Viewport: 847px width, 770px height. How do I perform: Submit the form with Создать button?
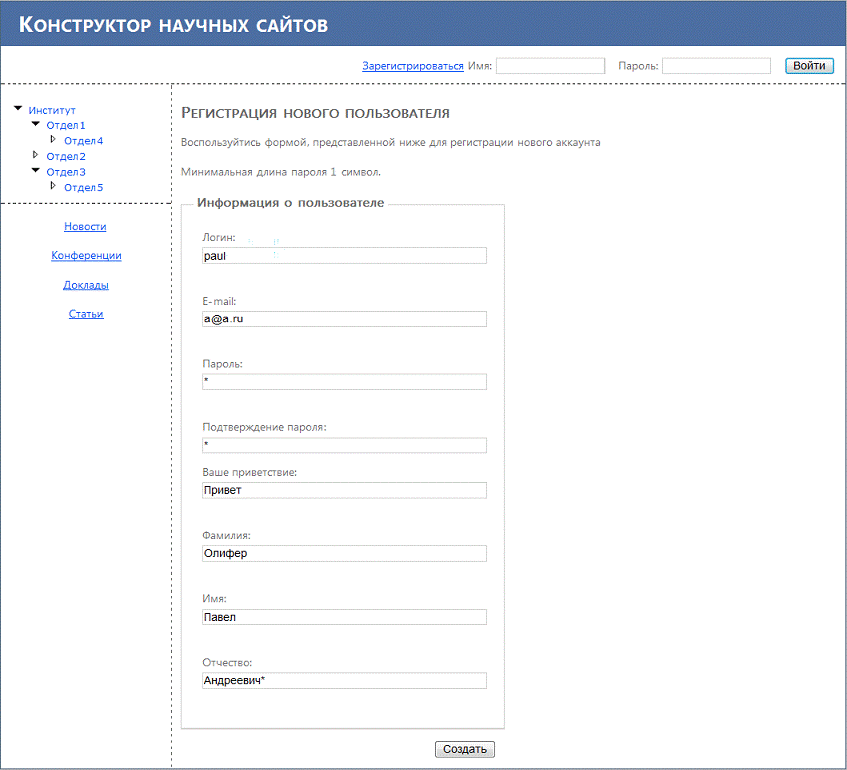465,749
